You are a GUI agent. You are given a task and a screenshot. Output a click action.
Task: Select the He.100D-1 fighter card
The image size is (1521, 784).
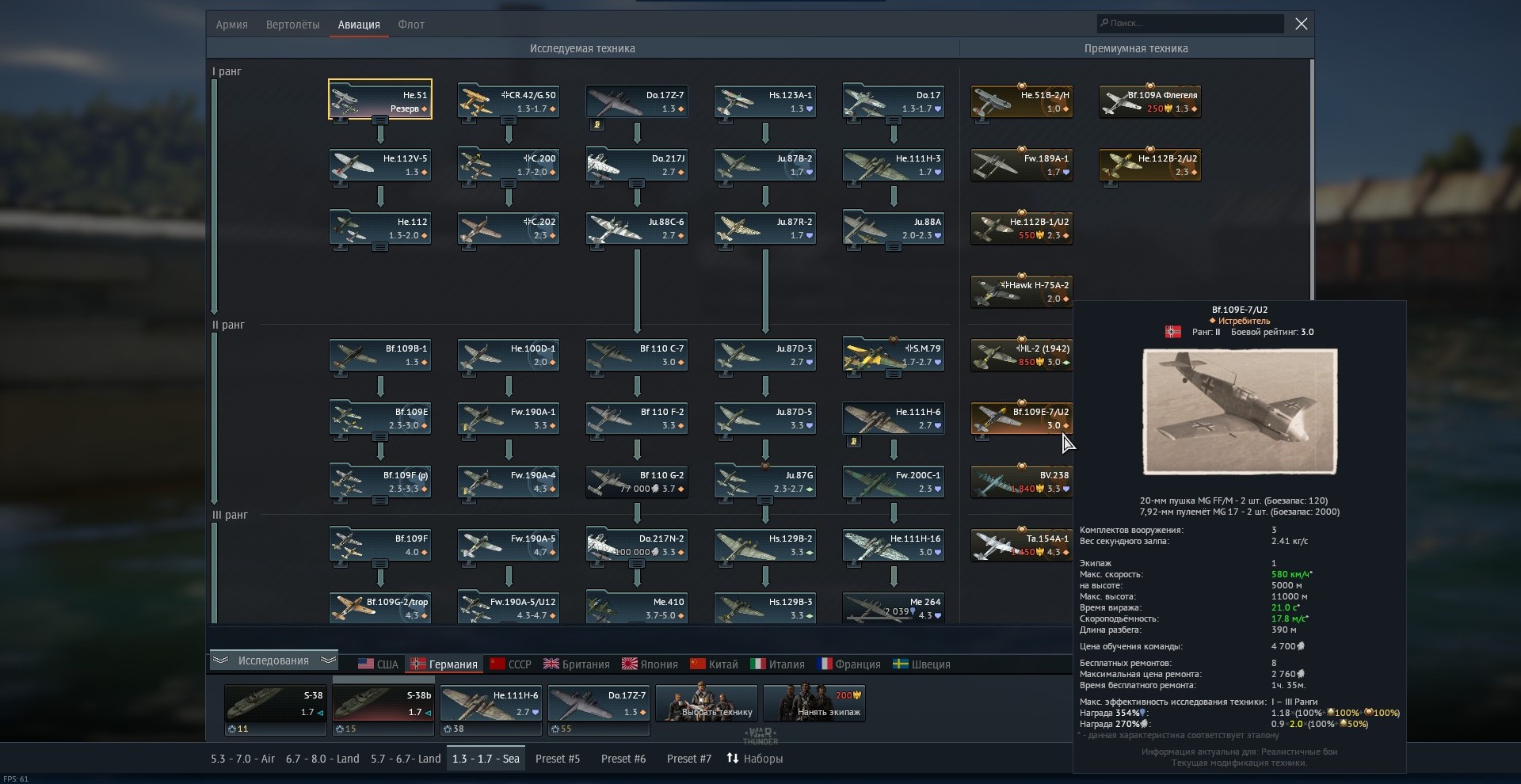click(x=509, y=354)
